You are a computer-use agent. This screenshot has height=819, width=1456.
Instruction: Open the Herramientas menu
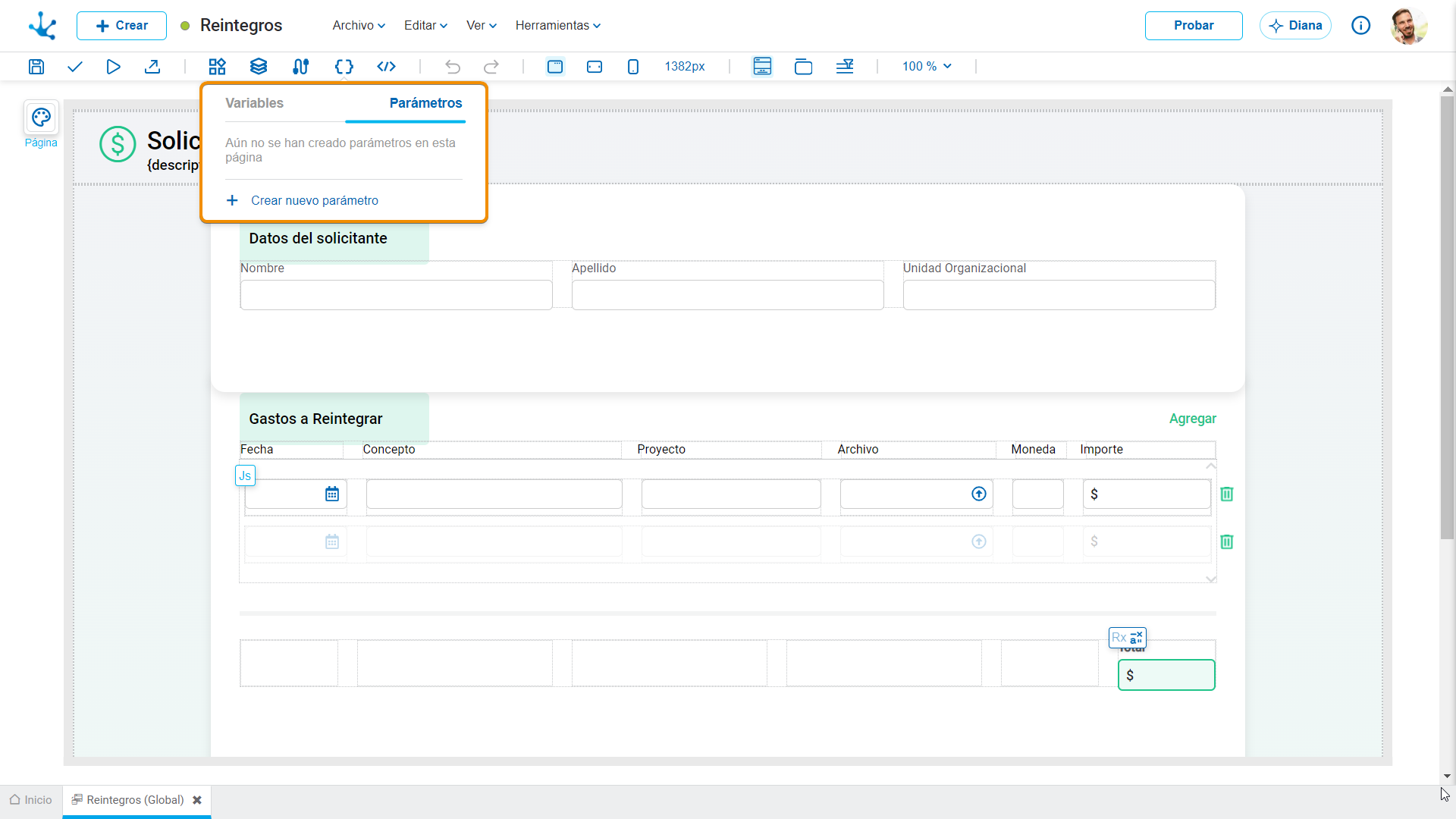click(558, 25)
